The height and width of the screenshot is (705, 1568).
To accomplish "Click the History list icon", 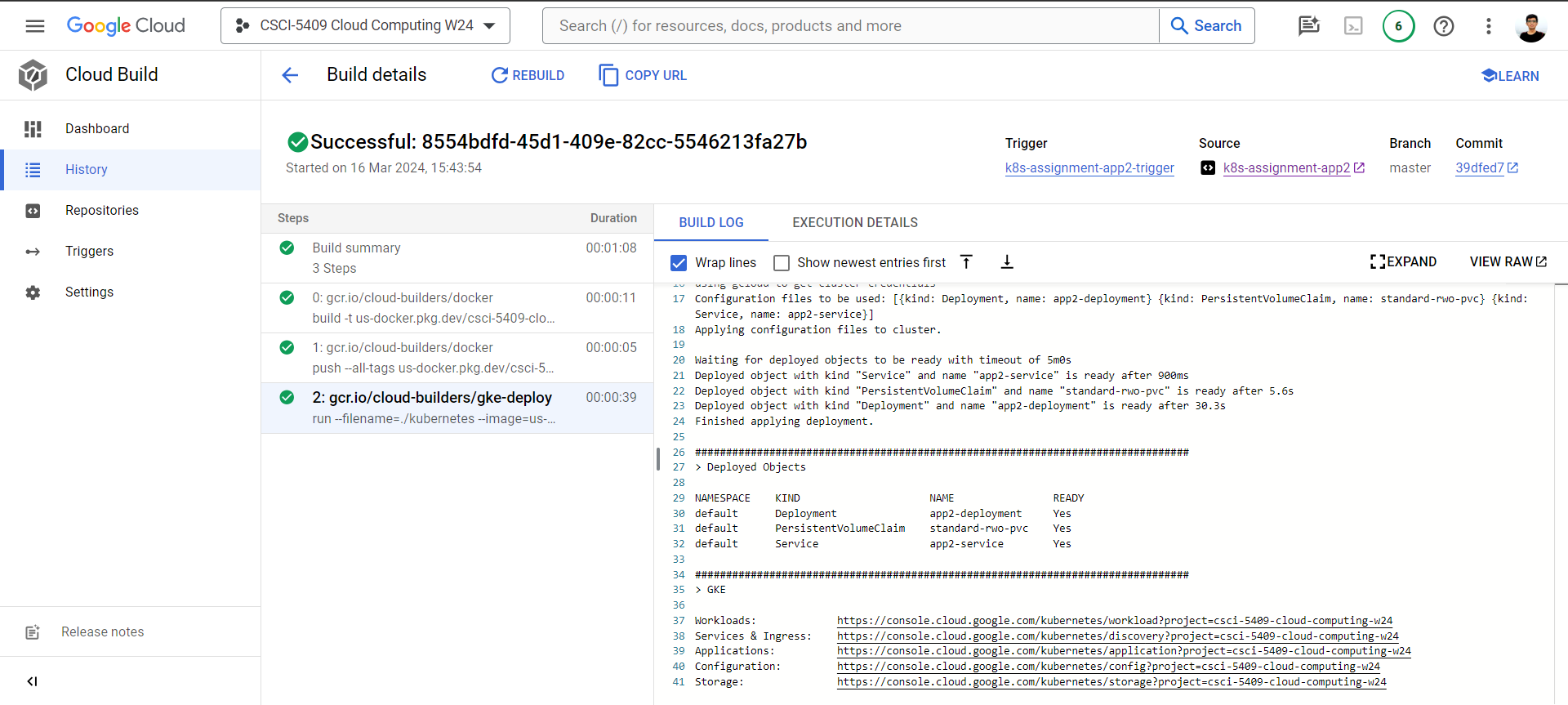I will point(33,170).
